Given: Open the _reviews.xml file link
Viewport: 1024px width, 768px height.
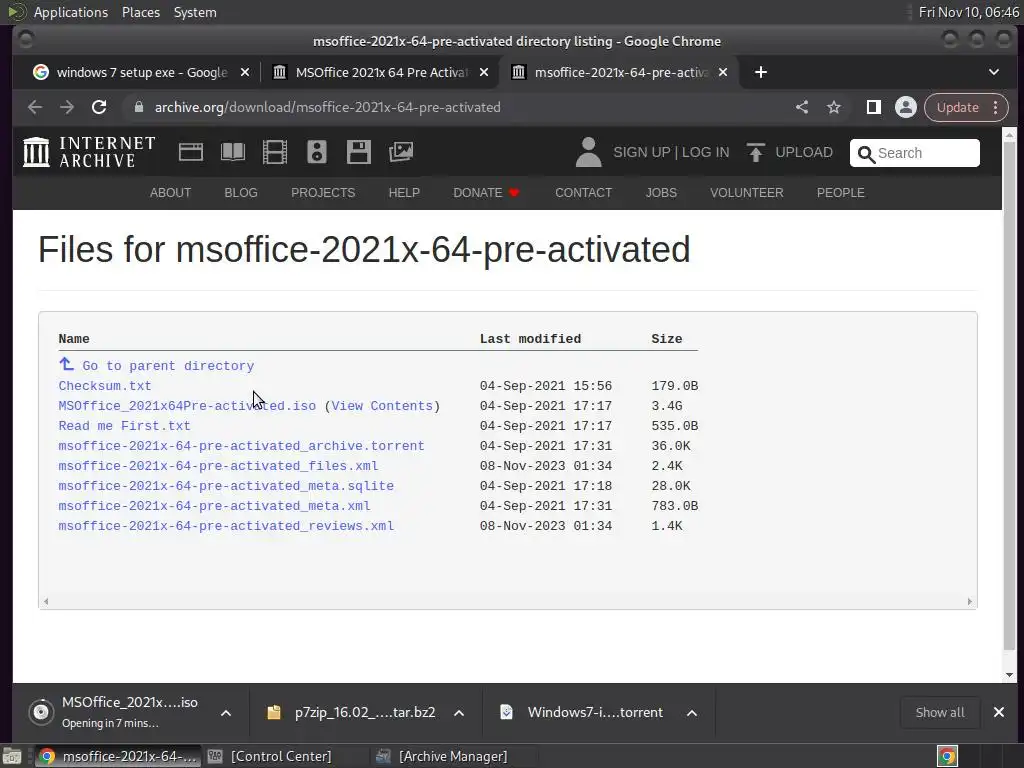Looking at the screenshot, I should [226, 526].
